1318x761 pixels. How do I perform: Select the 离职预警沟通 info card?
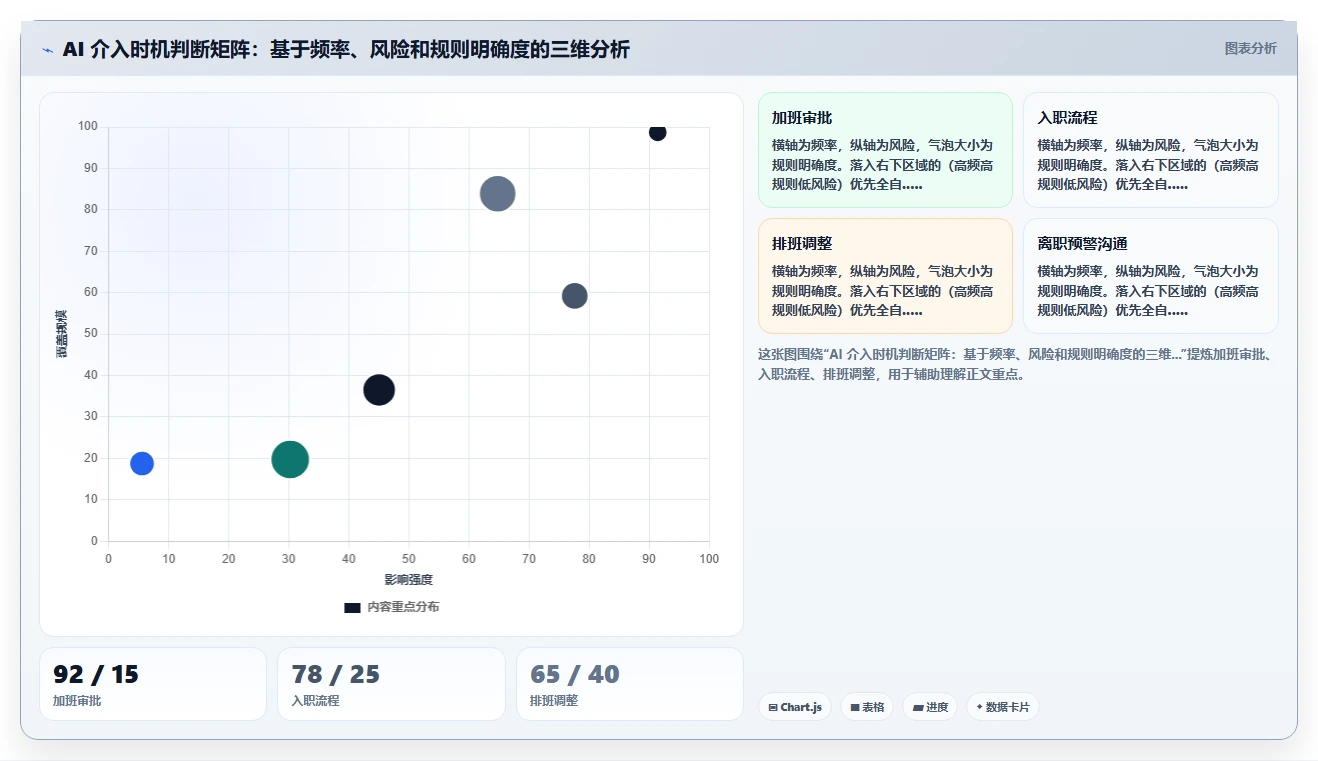point(1151,276)
